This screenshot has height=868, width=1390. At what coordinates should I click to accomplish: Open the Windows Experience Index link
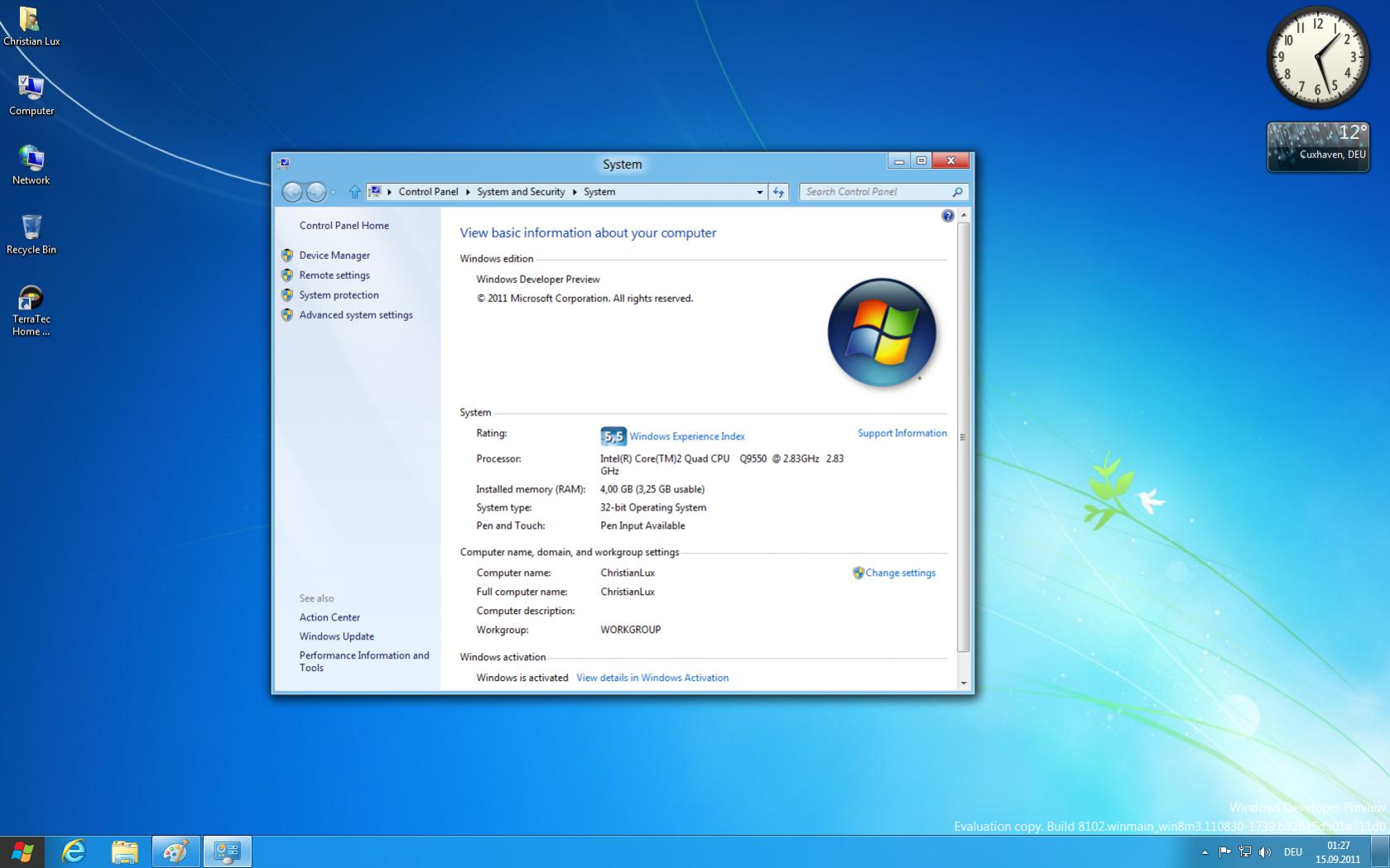[687, 436]
